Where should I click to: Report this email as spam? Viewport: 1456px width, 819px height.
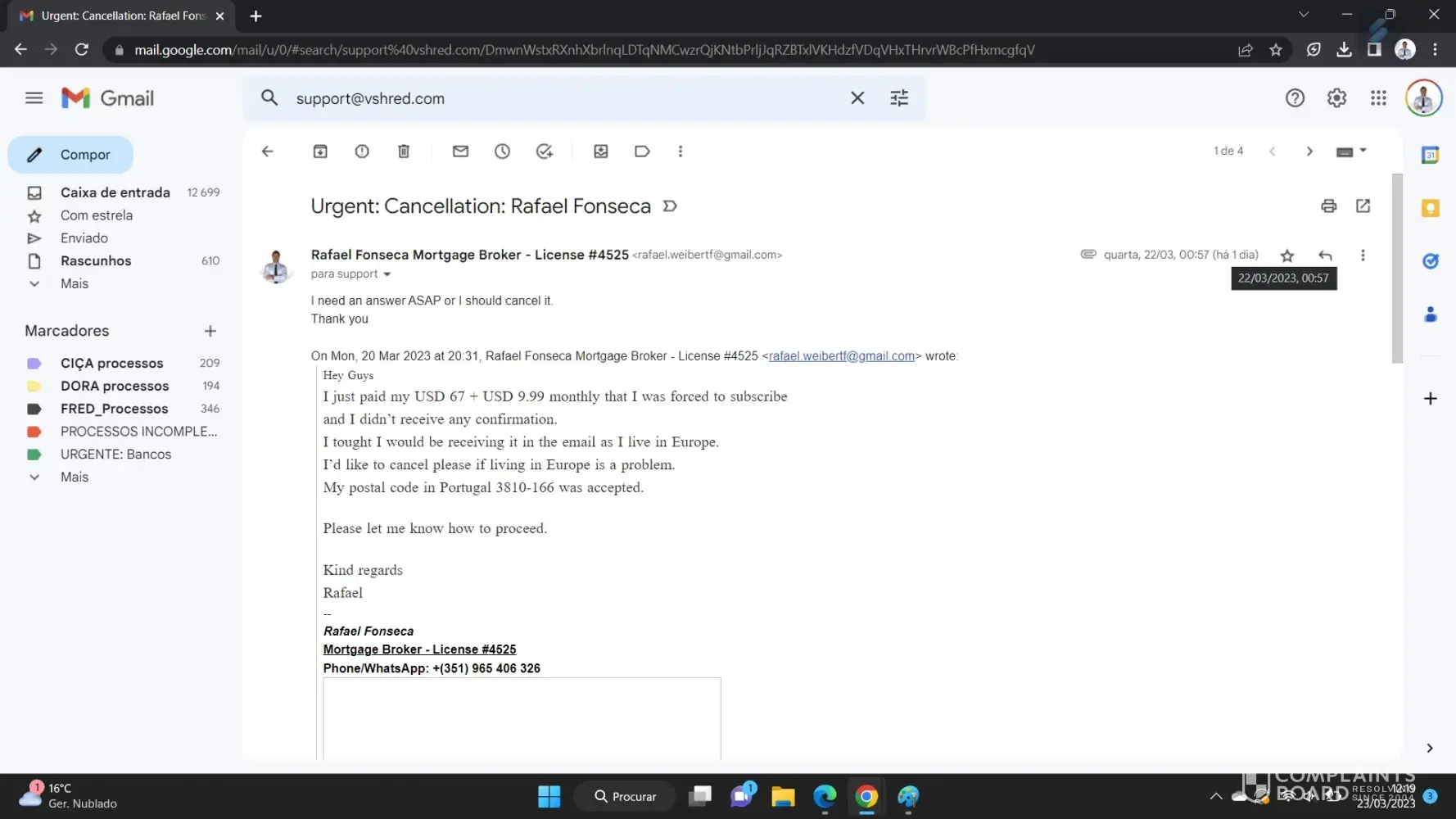coord(362,152)
